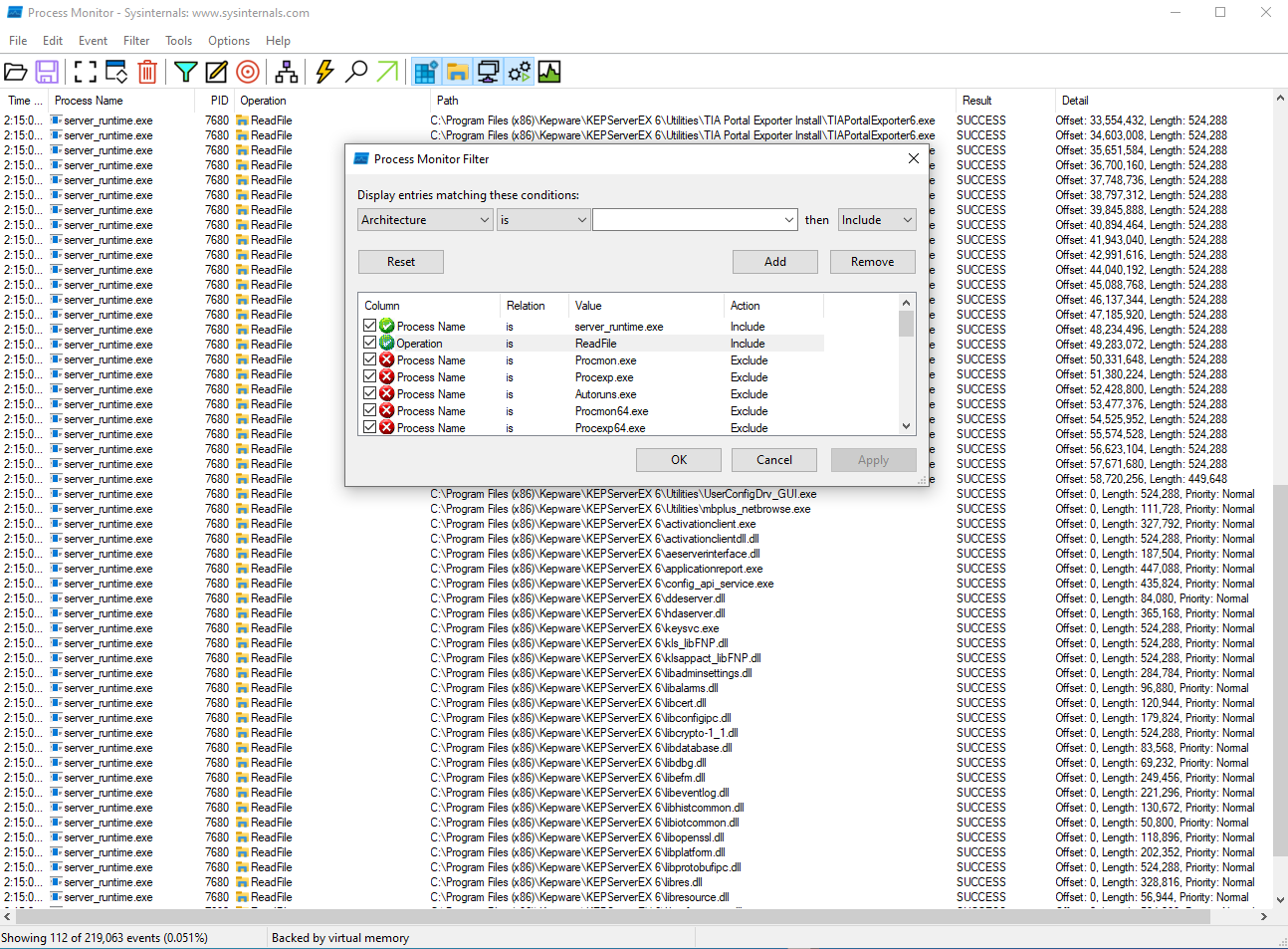Open the 'is' relation dropdown
This screenshot has height=949, width=1288.
[x=542, y=220]
